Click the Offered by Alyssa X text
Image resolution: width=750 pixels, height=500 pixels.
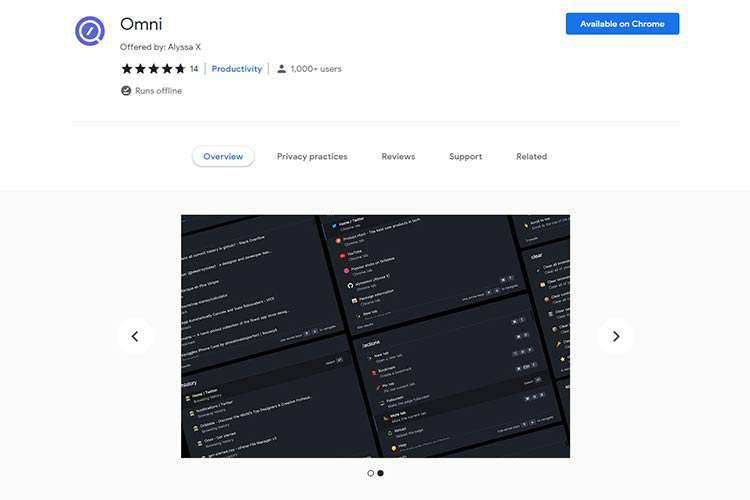[x=158, y=47]
